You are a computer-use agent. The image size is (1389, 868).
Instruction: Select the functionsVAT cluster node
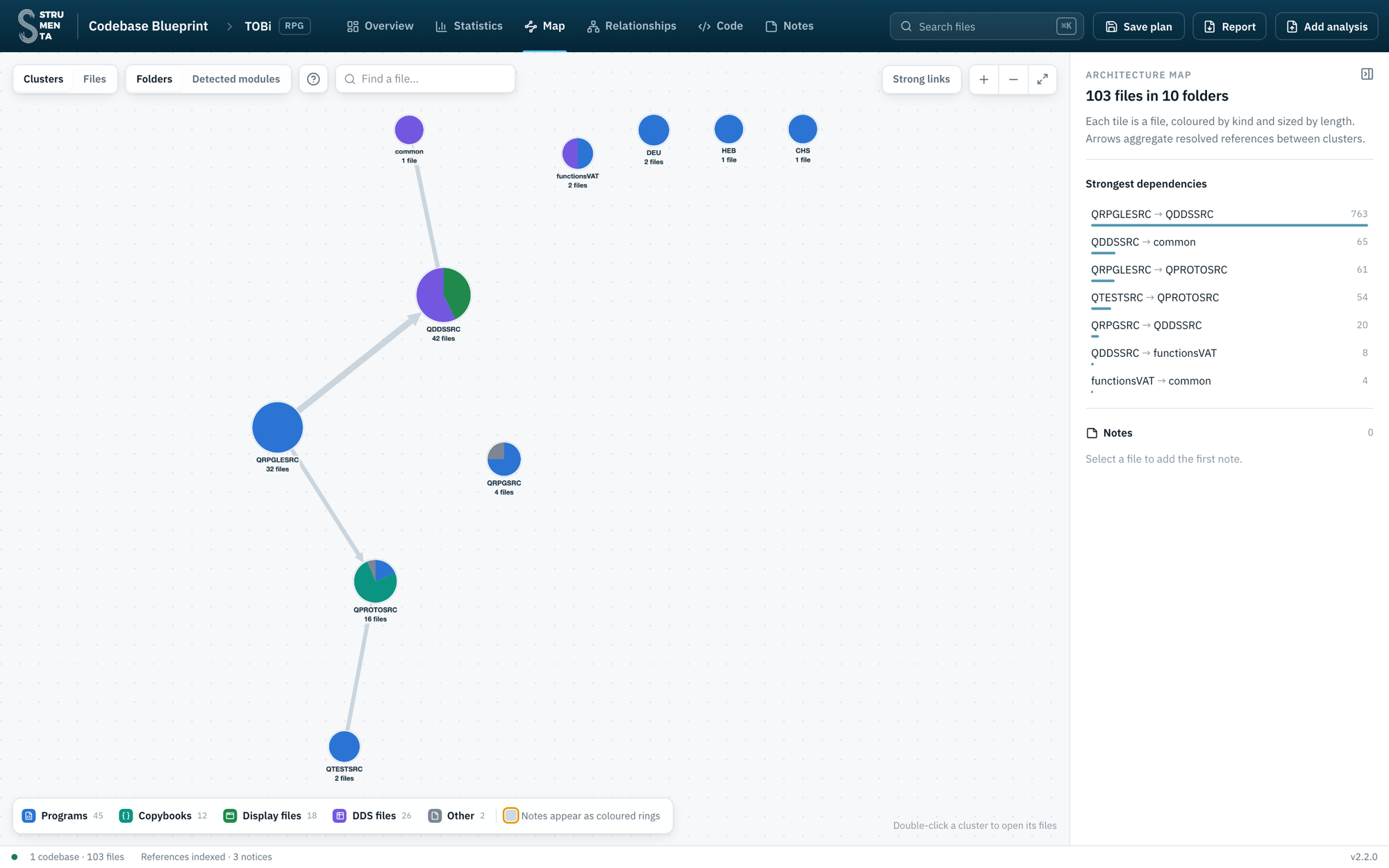[577, 153]
